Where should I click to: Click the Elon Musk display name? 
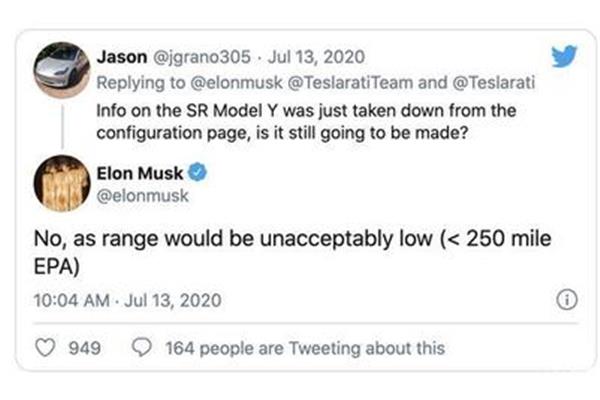(x=140, y=173)
